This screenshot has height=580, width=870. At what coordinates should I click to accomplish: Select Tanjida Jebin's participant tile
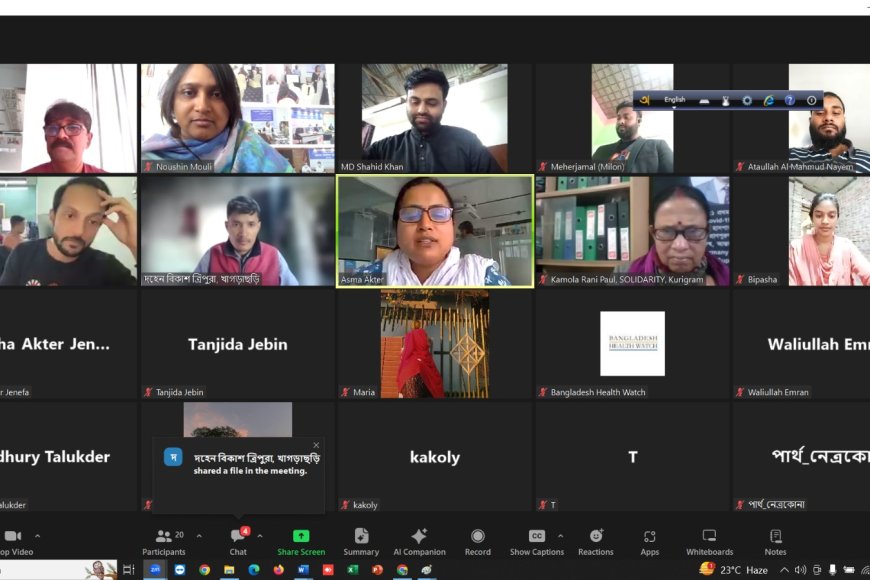point(237,344)
